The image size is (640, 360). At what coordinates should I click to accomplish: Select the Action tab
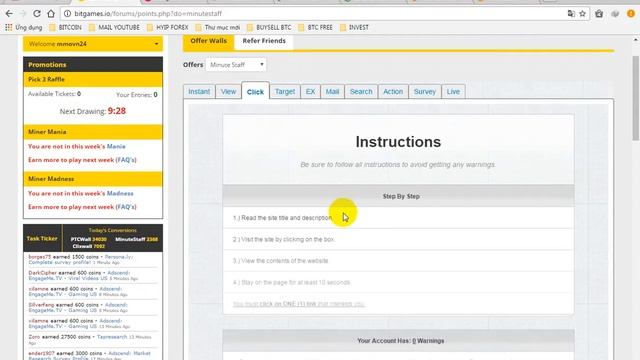(393, 91)
